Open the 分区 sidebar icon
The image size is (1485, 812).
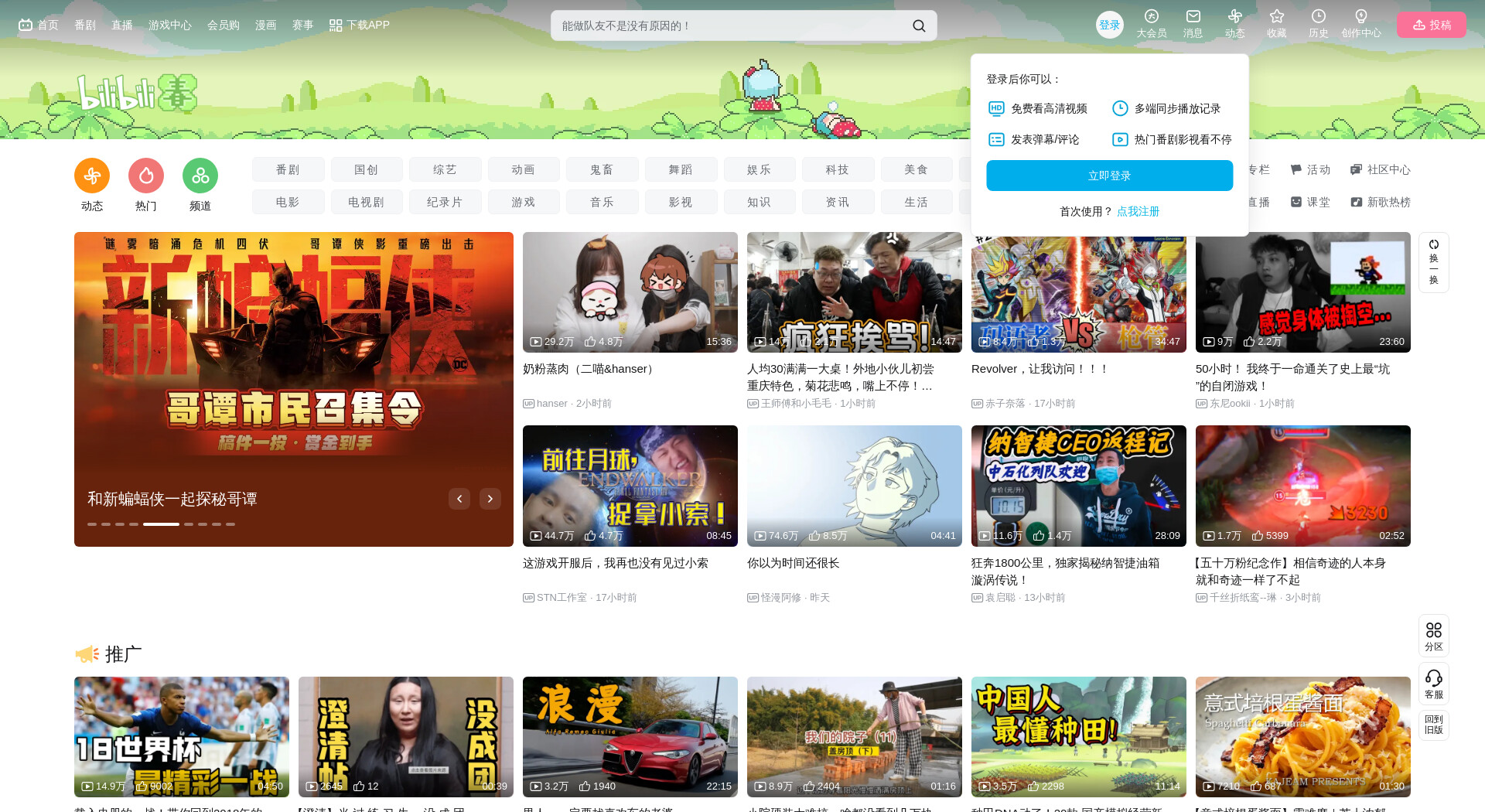pyautogui.click(x=1433, y=636)
